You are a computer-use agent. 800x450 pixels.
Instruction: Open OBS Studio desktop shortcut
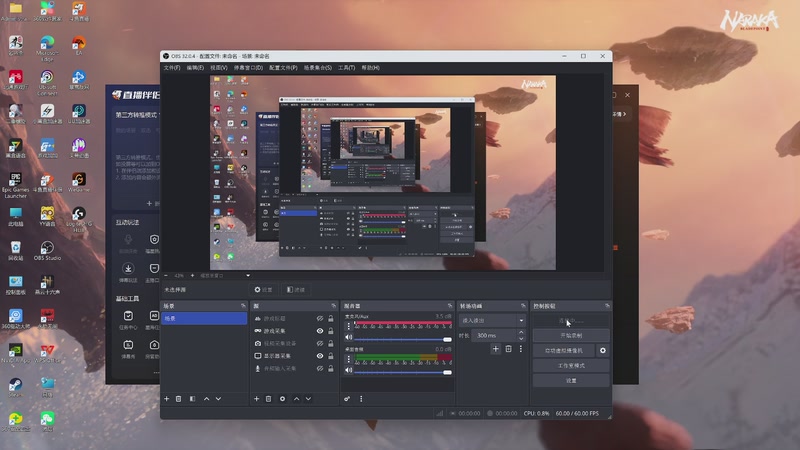pos(47,251)
